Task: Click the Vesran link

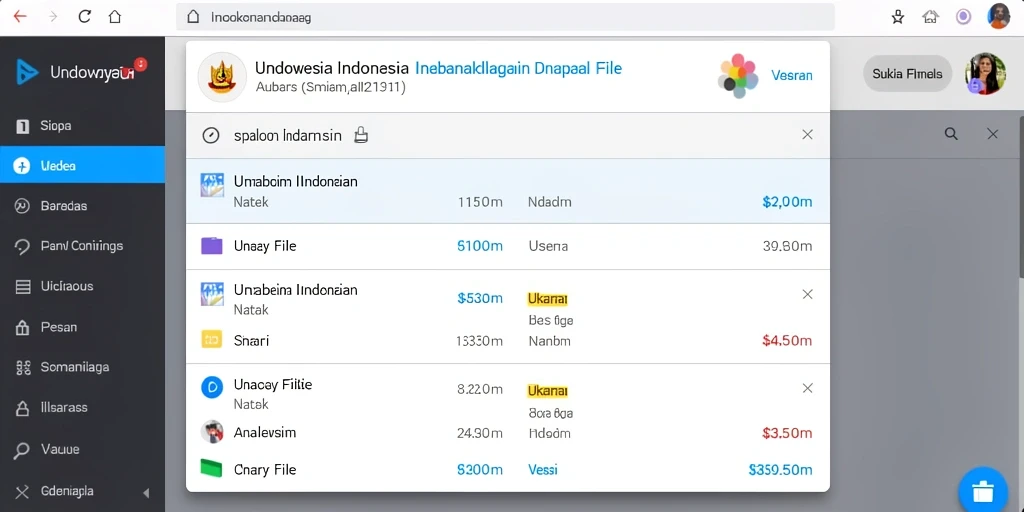Action: pyautogui.click(x=792, y=75)
